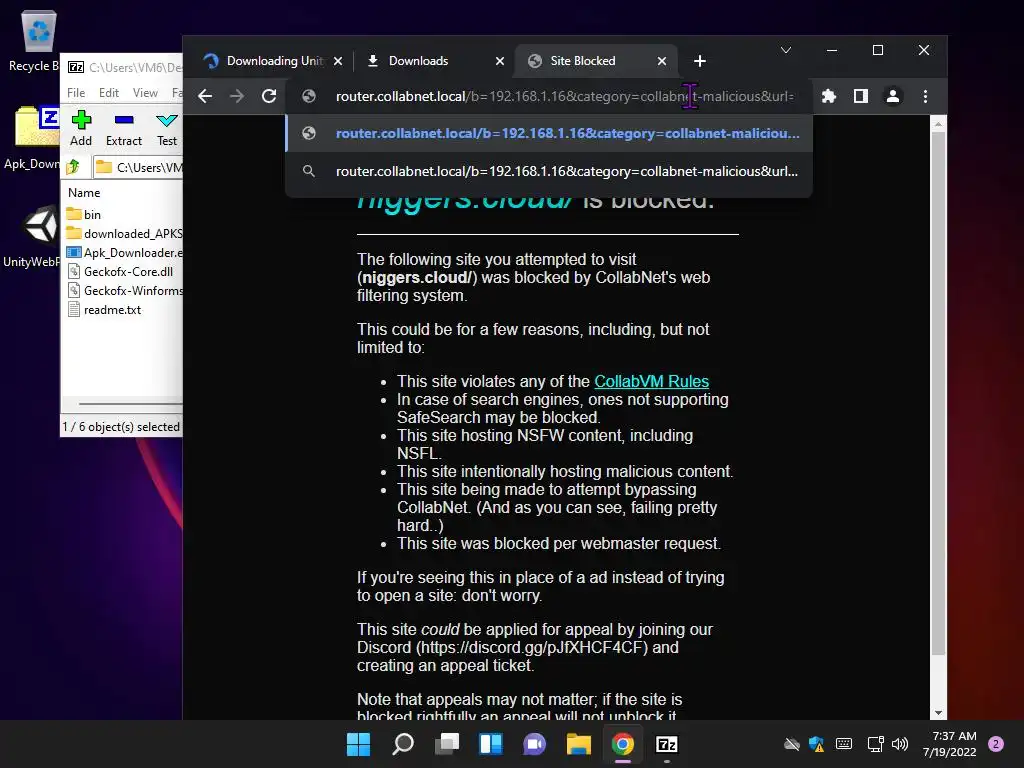Go up one folder in 7-Zip

[73, 167]
